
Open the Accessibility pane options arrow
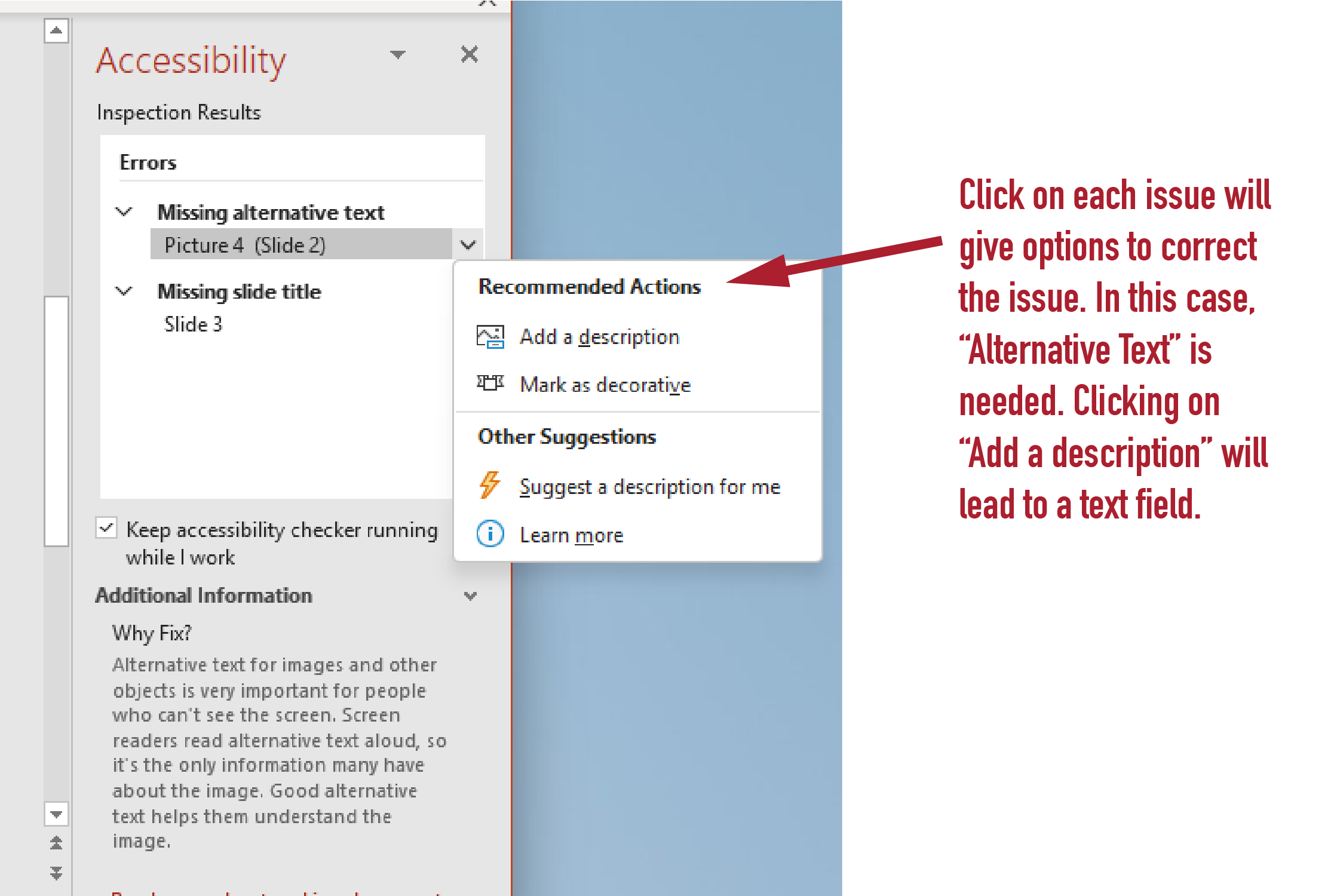pyautogui.click(x=398, y=55)
